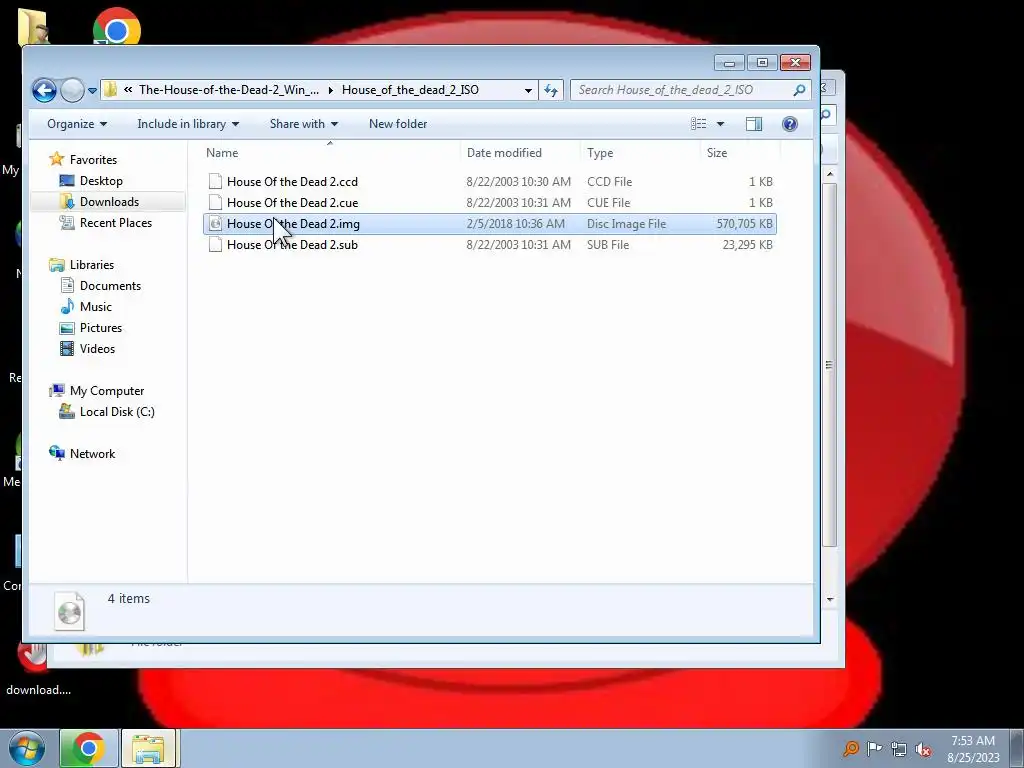Expand breadcrumb arrow before House_of_the_dead_2_ISO

(330, 91)
